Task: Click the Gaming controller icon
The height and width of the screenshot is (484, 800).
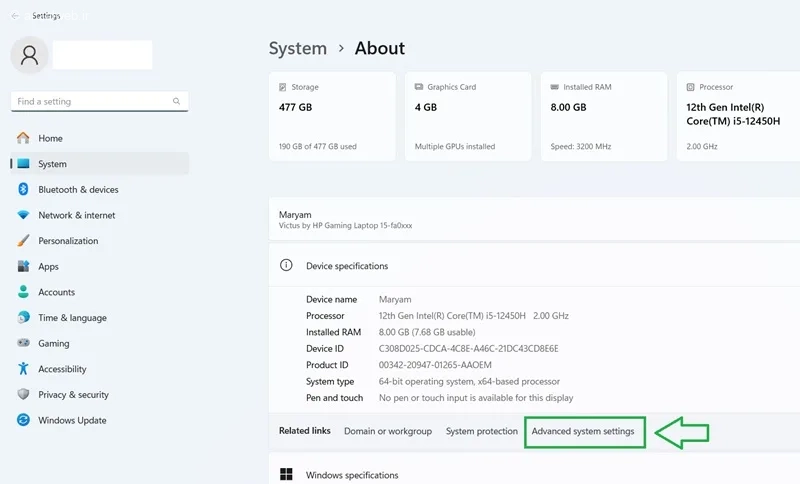Action: tap(23, 343)
